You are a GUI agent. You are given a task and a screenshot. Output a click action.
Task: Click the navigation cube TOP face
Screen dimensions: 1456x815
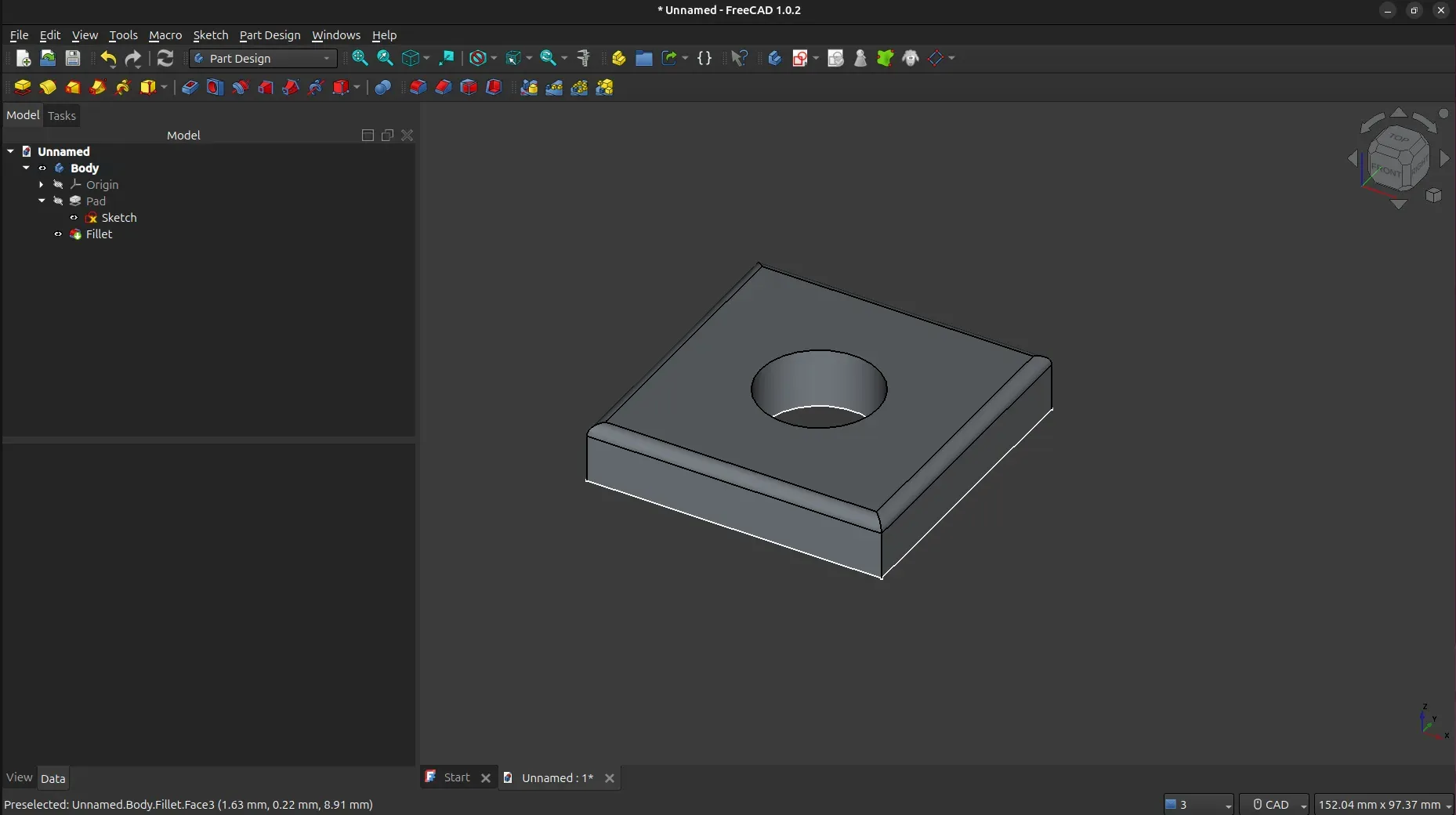1399,139
